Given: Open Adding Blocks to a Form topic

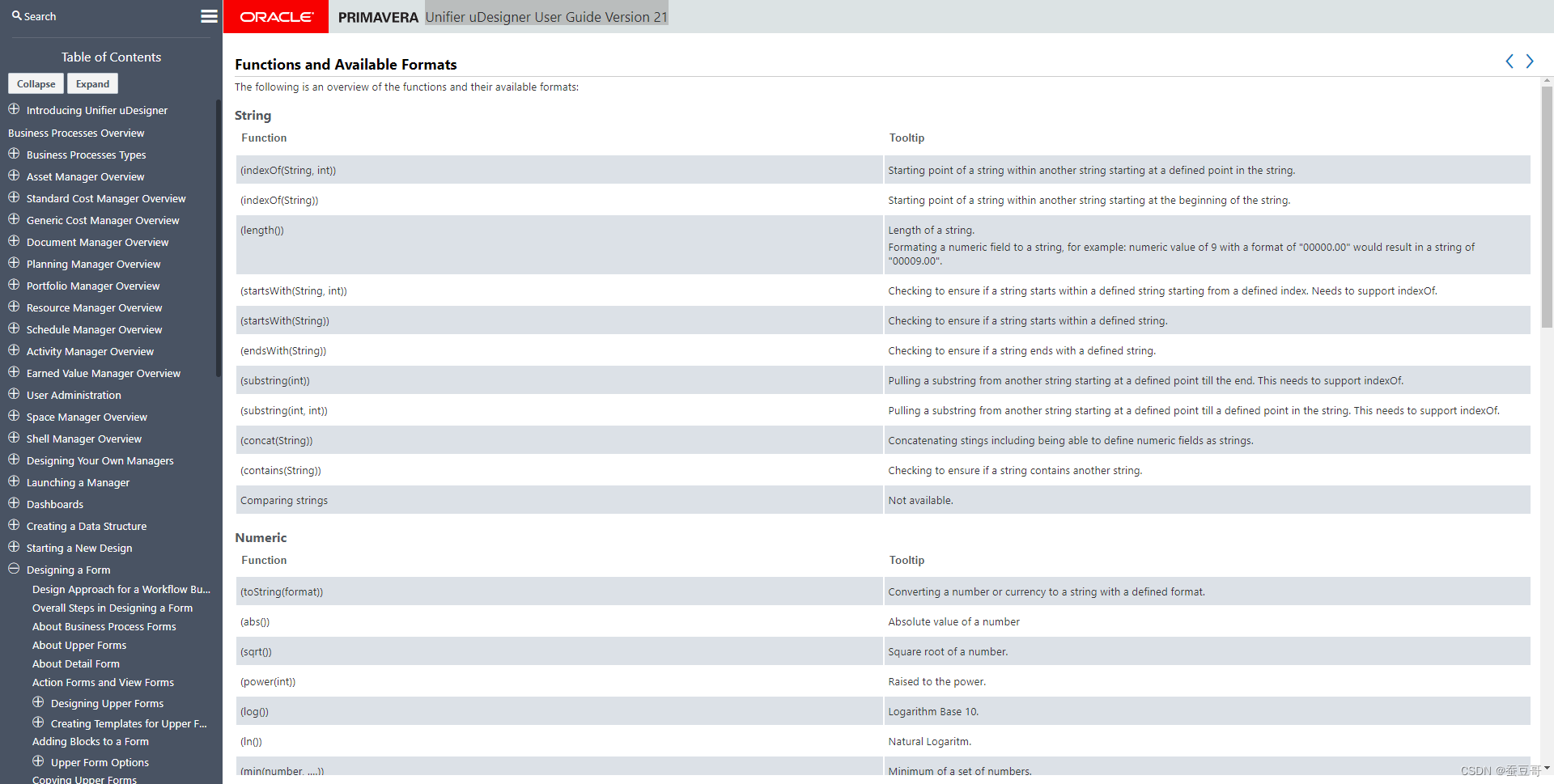Looking at the screenshot, I should coord(91,742).
